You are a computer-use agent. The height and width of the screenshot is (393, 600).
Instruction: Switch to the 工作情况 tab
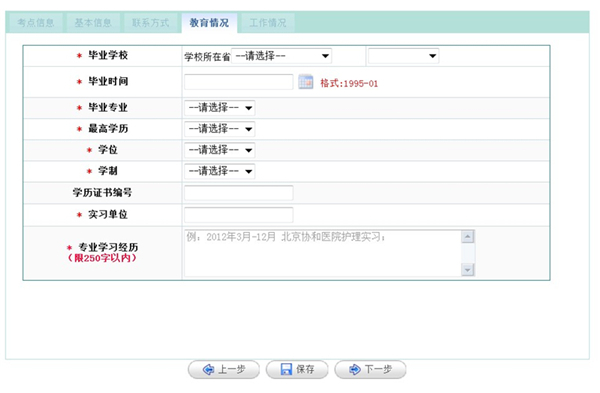click(x=268, y=23)
